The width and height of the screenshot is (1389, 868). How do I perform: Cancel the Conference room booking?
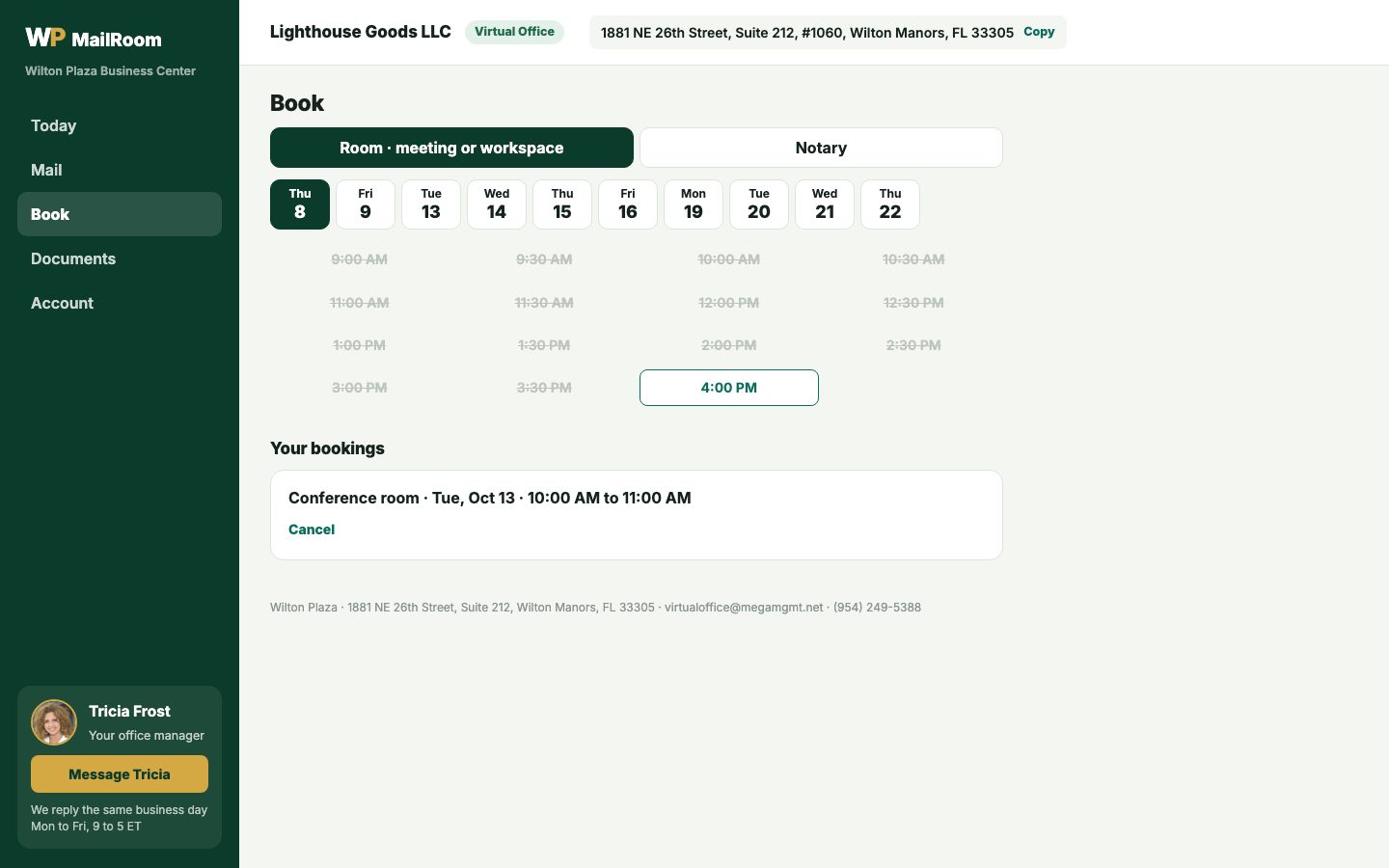click(312, 529)
